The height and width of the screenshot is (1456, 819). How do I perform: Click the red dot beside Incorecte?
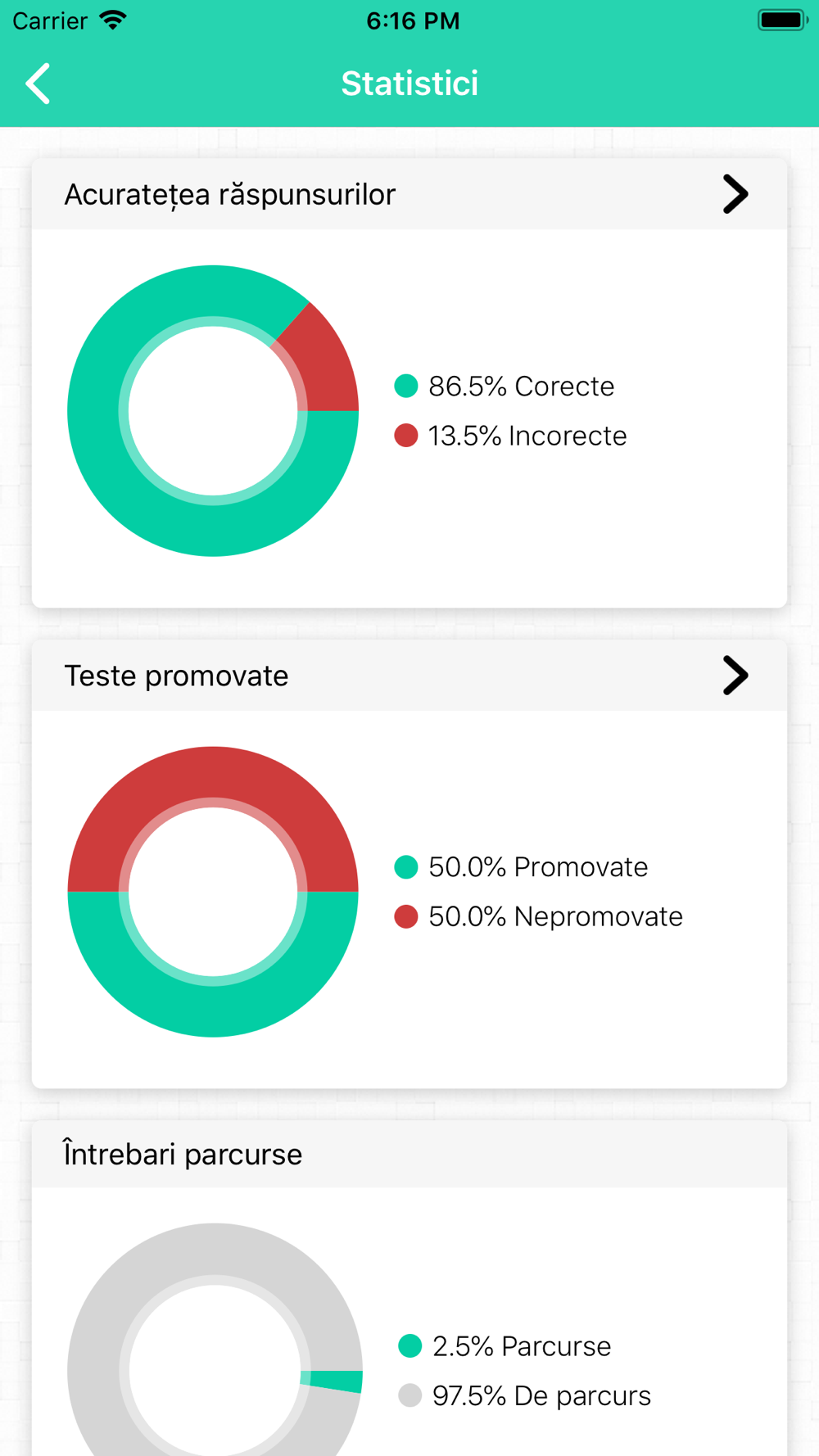pyautogui.click(x=406, y=436)
